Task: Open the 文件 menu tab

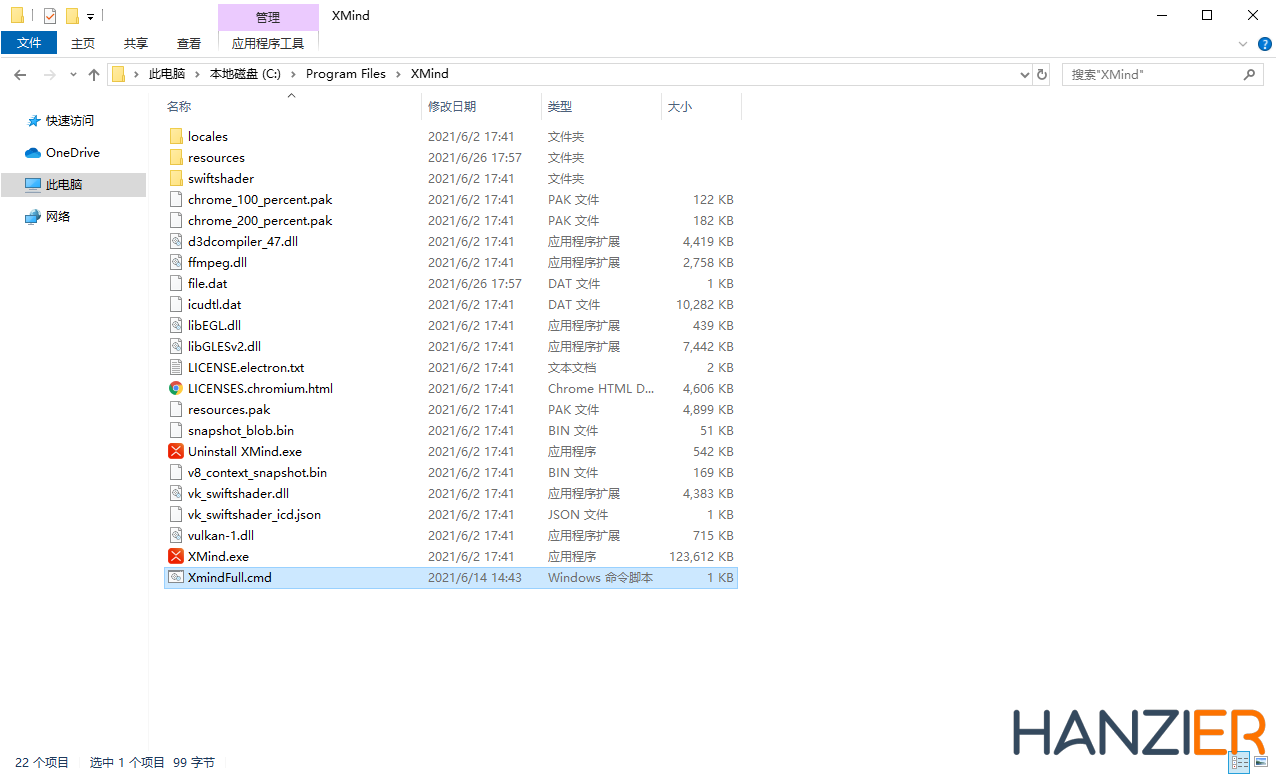Action: (x=29, y=43)
